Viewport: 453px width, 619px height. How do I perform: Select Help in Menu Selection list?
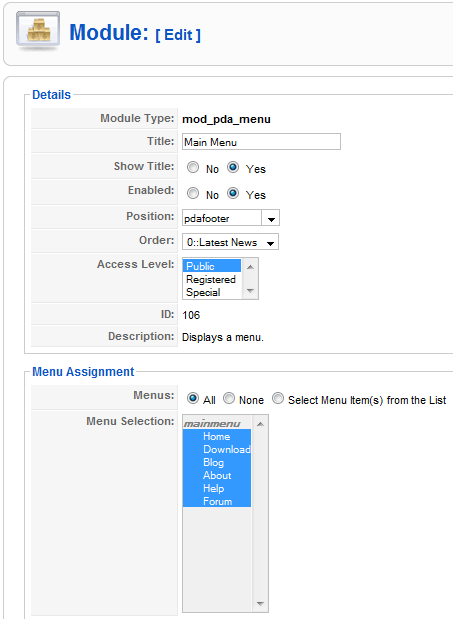click(217, 488)
